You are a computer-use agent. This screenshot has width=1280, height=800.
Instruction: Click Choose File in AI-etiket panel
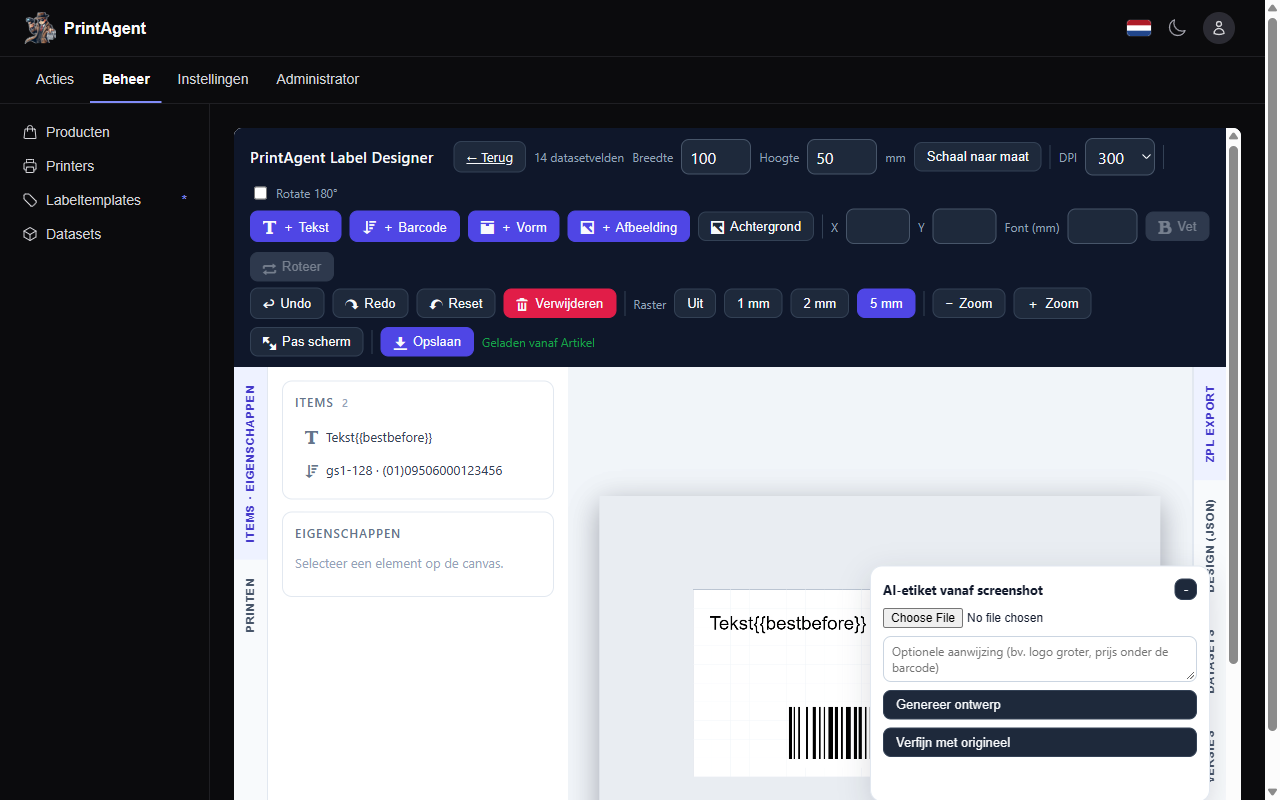click(x=923, y=618)
